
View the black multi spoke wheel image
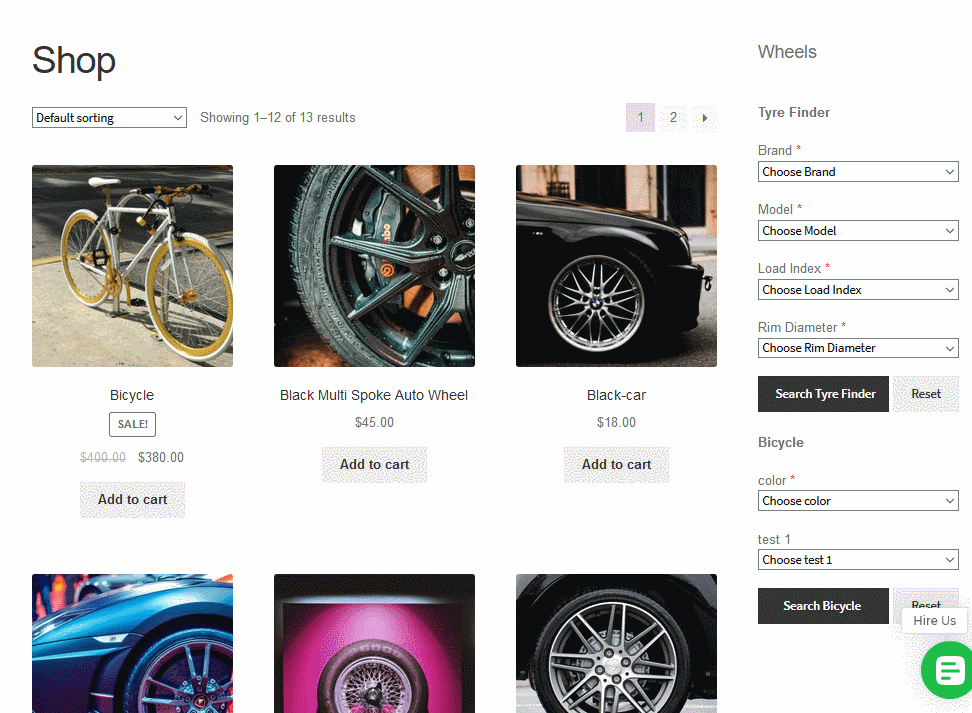tap(374, 266)
